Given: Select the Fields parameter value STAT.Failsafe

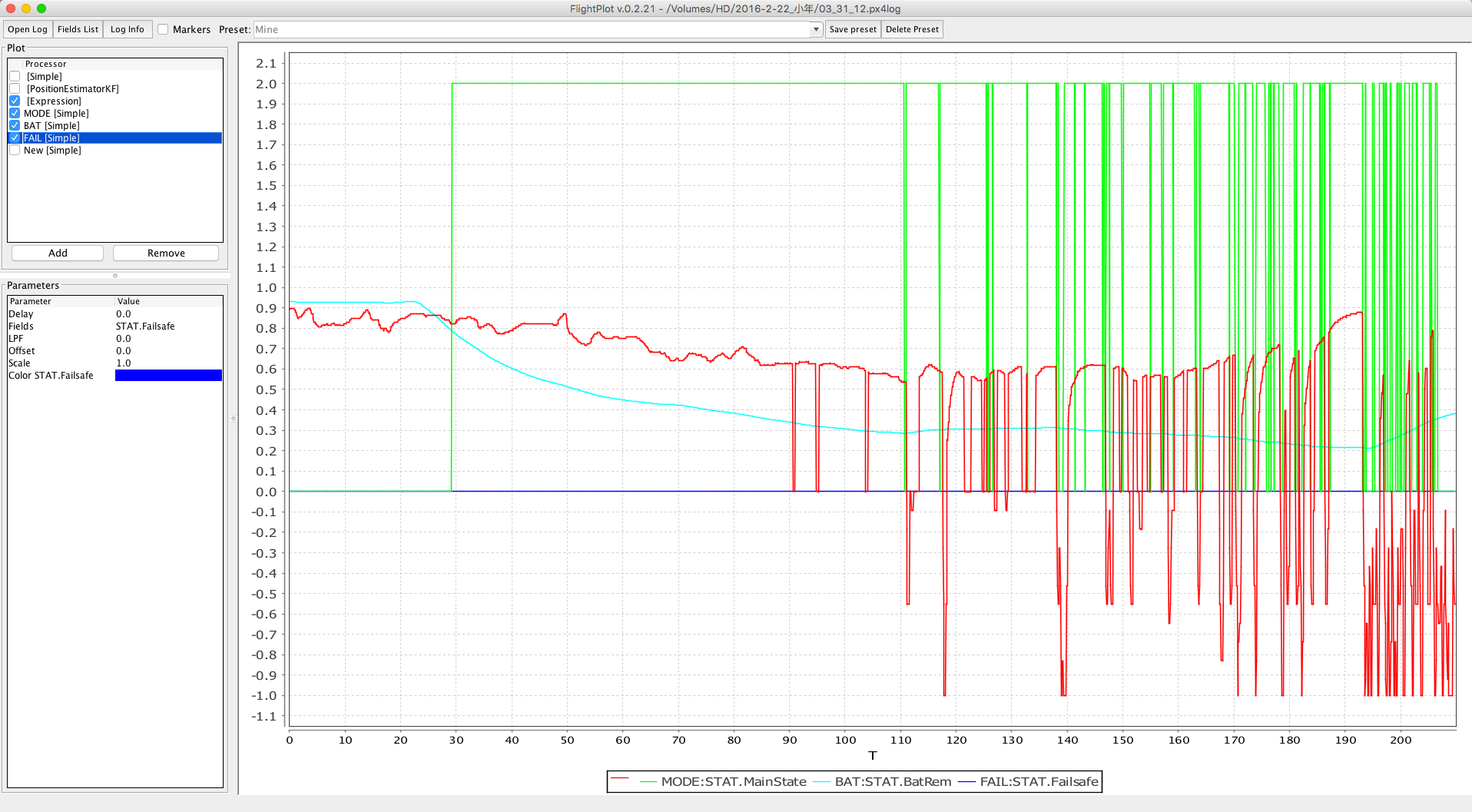Looking at the screenshot, I should (x=145, y=326).
